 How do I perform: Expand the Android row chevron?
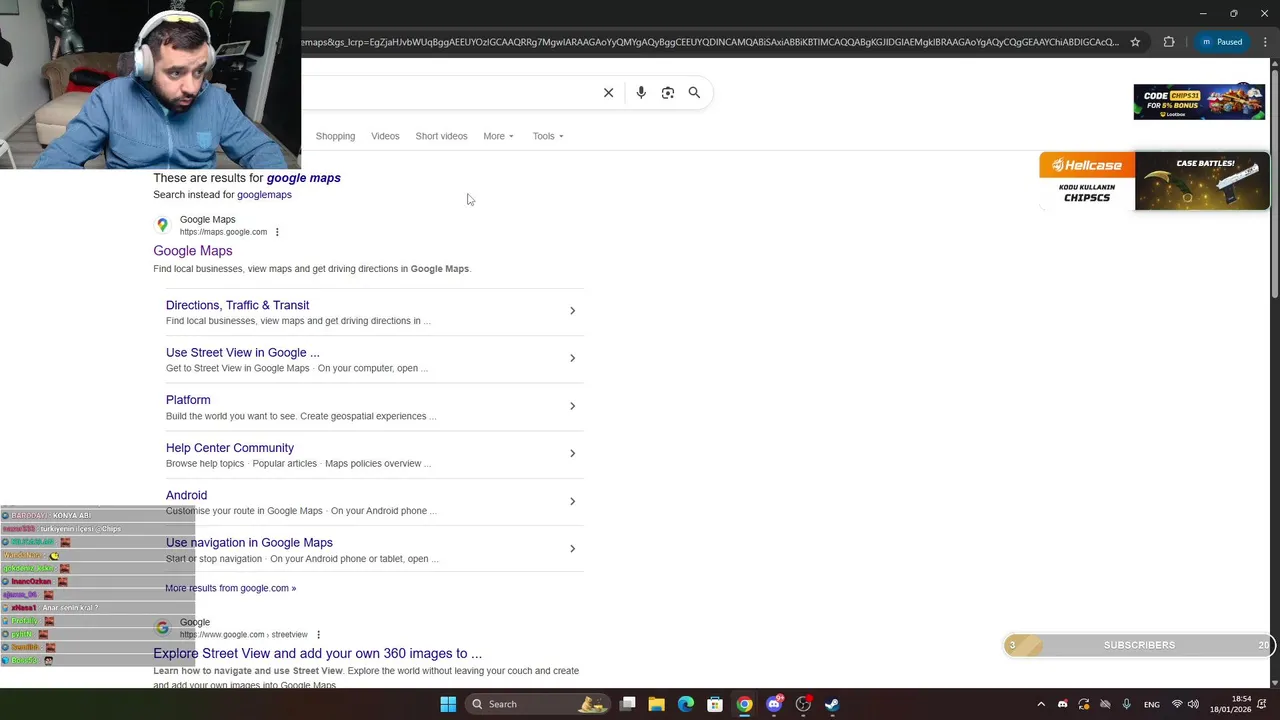click(572, 501)
